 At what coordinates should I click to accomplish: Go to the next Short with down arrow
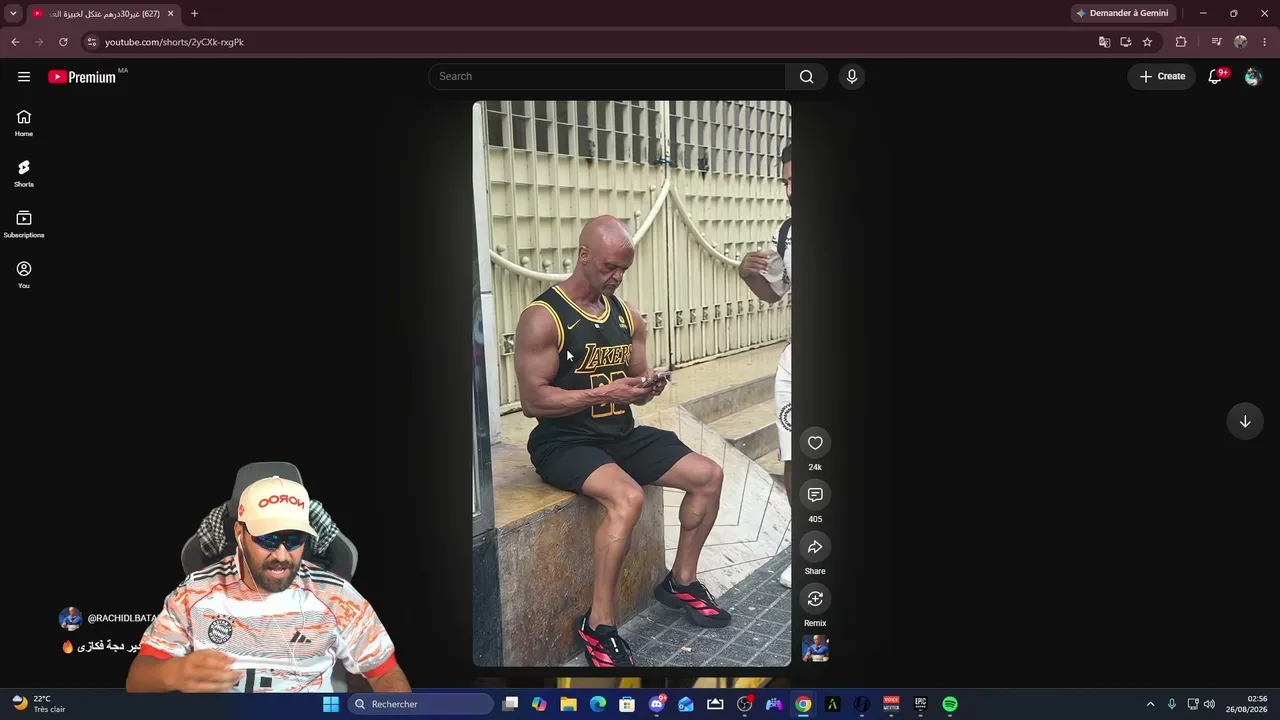(1245, 421)
